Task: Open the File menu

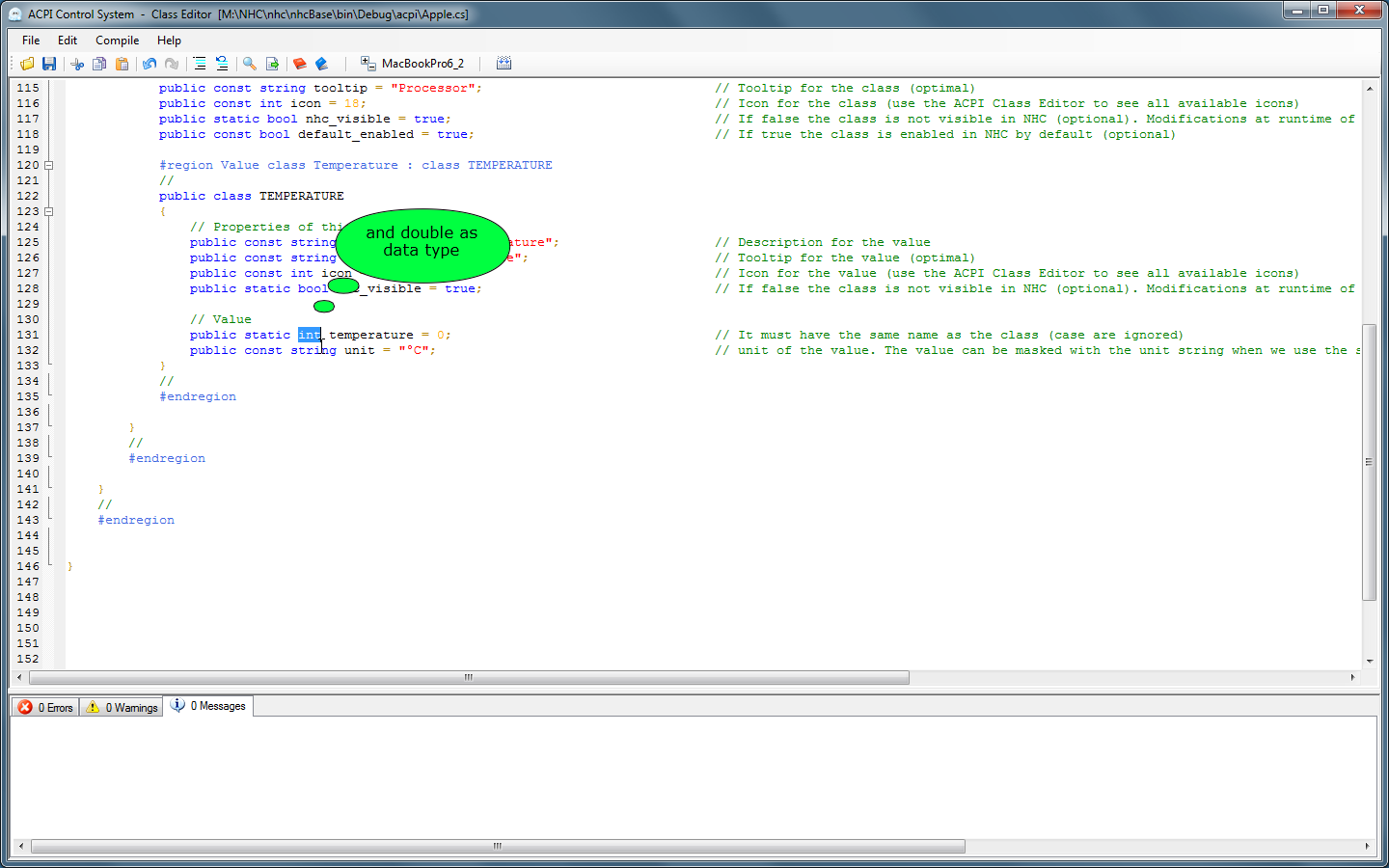Action: [31, 41]
